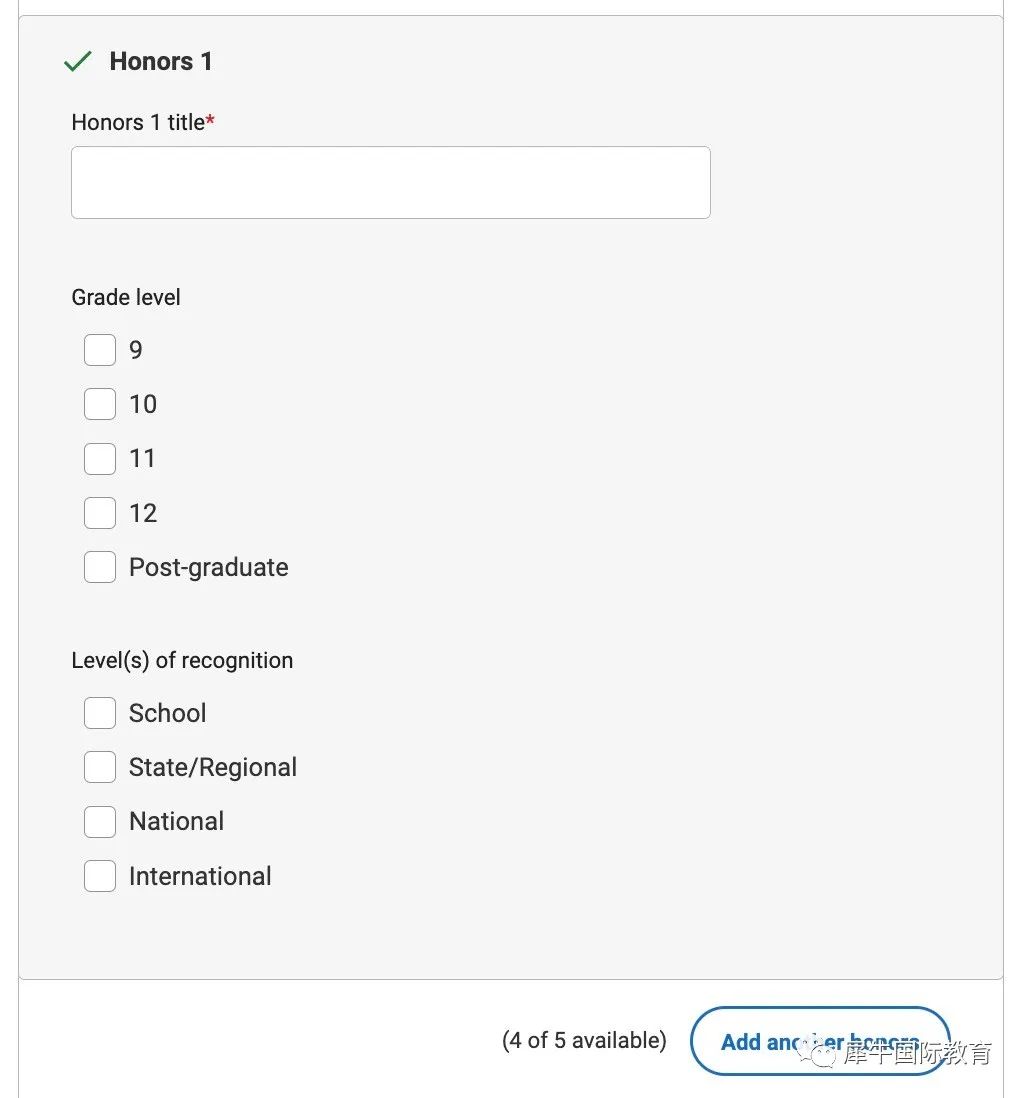The height and width of the screenshot is (1098, 1026).
Task: Focus the Honors 1 title text field
Action: click(391, 182)
